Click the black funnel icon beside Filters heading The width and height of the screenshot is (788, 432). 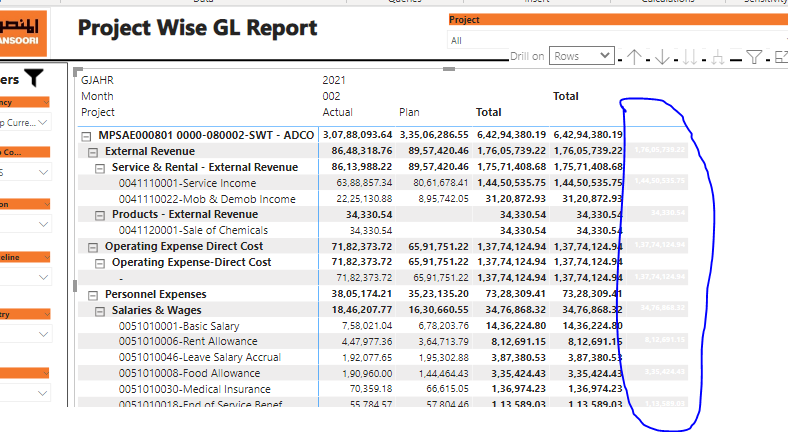click(x=34, y=78)
